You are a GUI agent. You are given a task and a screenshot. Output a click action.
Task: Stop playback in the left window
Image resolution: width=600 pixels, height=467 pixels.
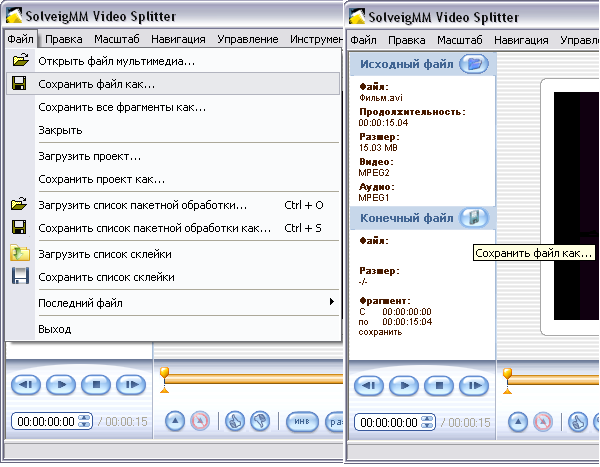point(96,384)
